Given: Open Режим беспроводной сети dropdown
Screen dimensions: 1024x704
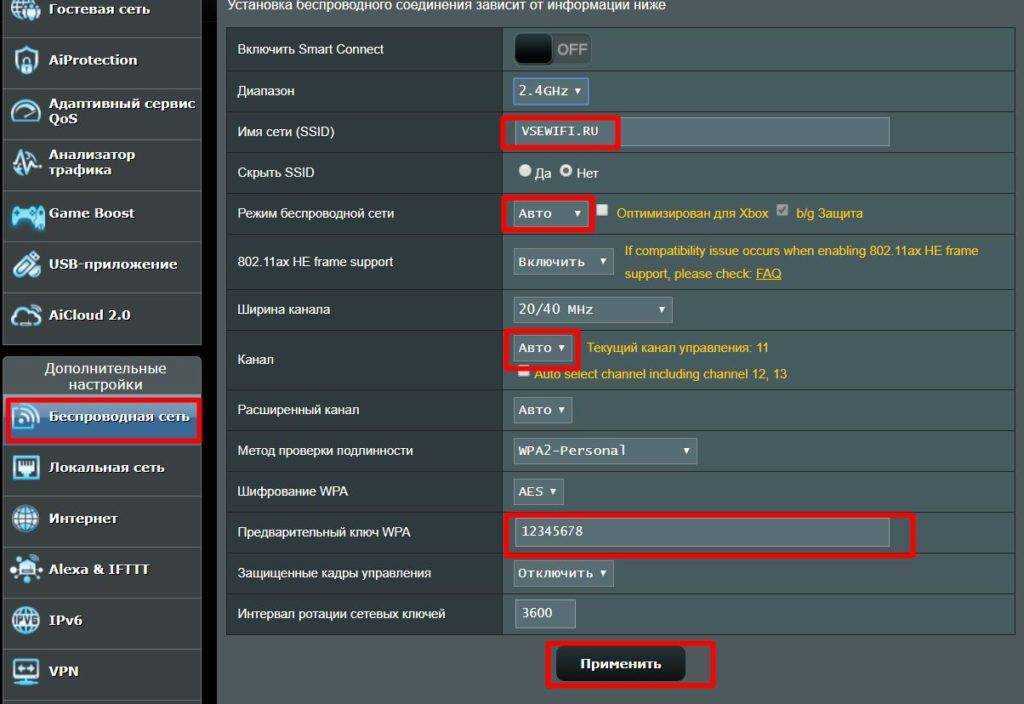Looking at the screenshot, I should pos(551,214).
